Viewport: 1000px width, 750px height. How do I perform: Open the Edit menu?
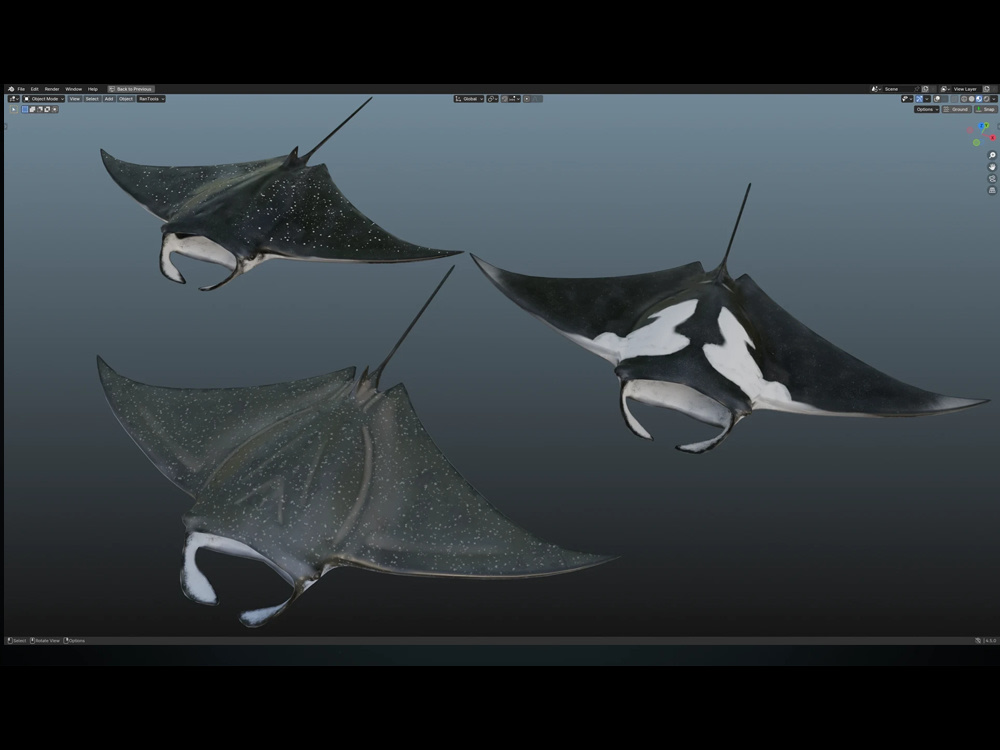[x=34, y=89]
